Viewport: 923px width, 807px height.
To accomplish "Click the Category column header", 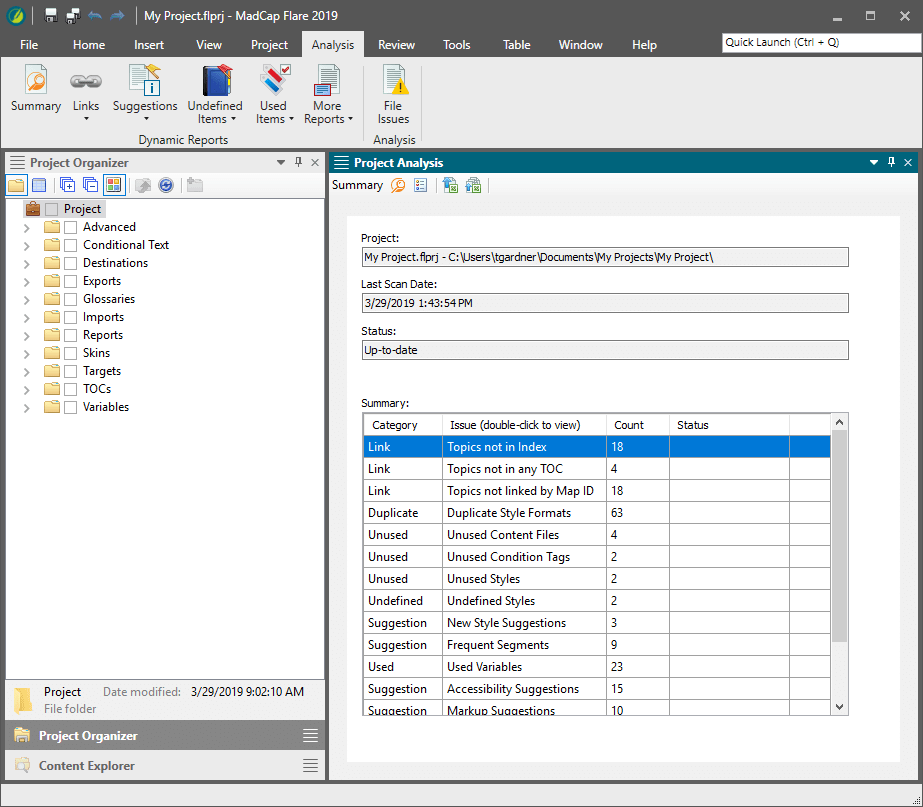I will 403,425.
